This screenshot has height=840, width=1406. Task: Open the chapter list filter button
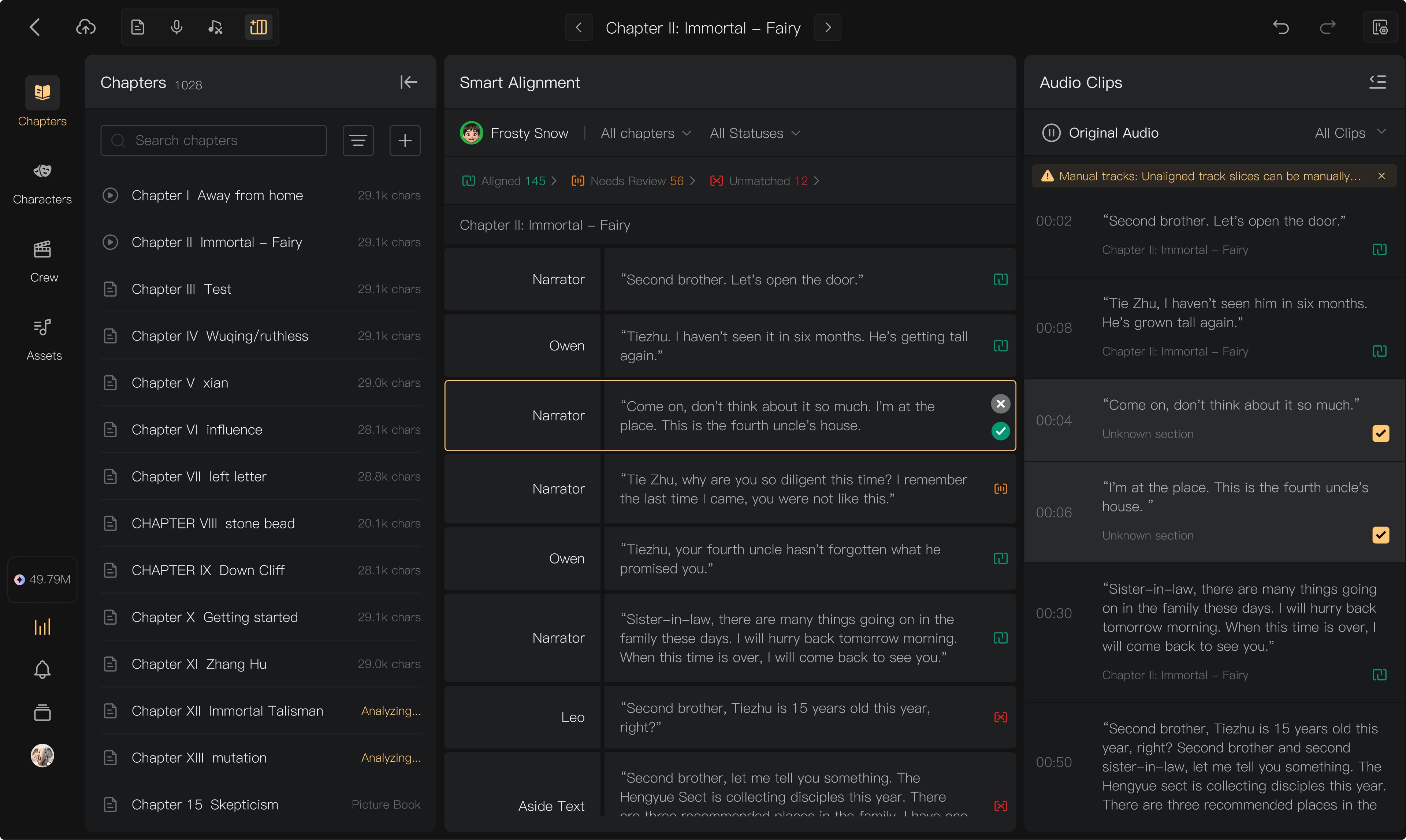358,140
